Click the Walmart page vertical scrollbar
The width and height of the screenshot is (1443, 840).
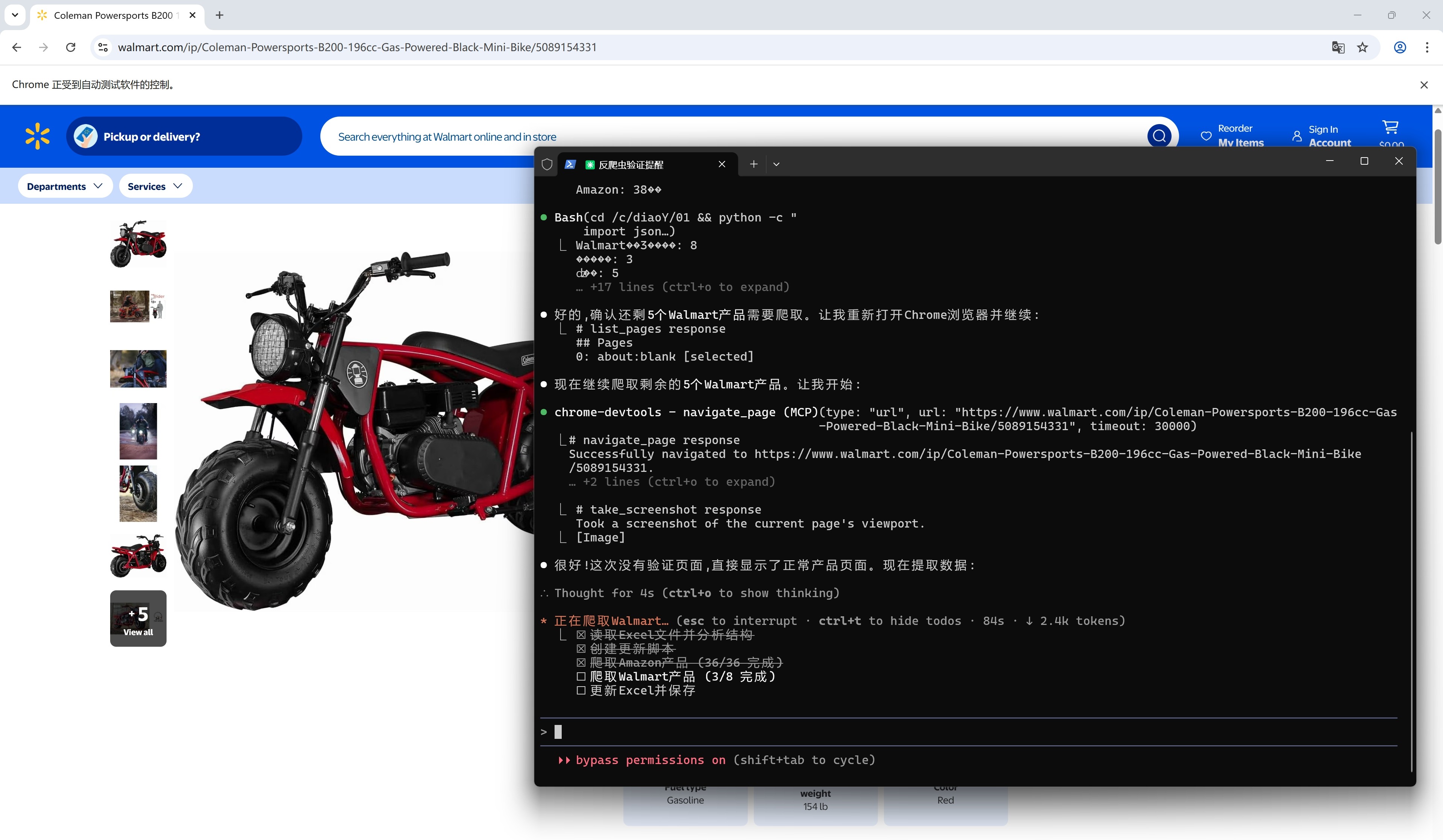point(1437,187)
